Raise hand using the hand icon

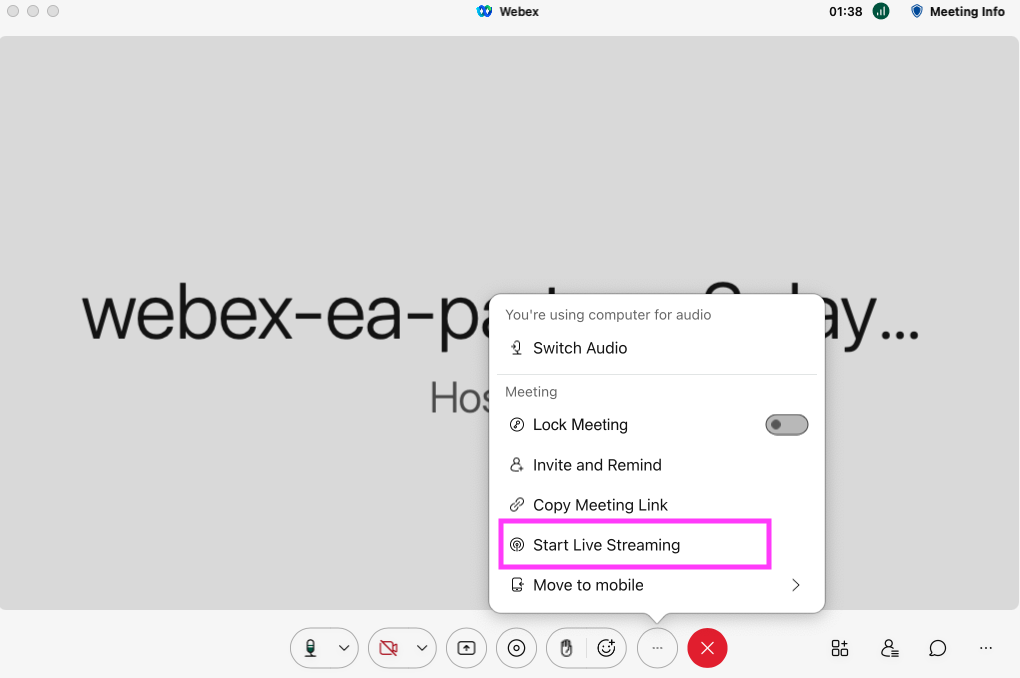(x=567, y=648)
